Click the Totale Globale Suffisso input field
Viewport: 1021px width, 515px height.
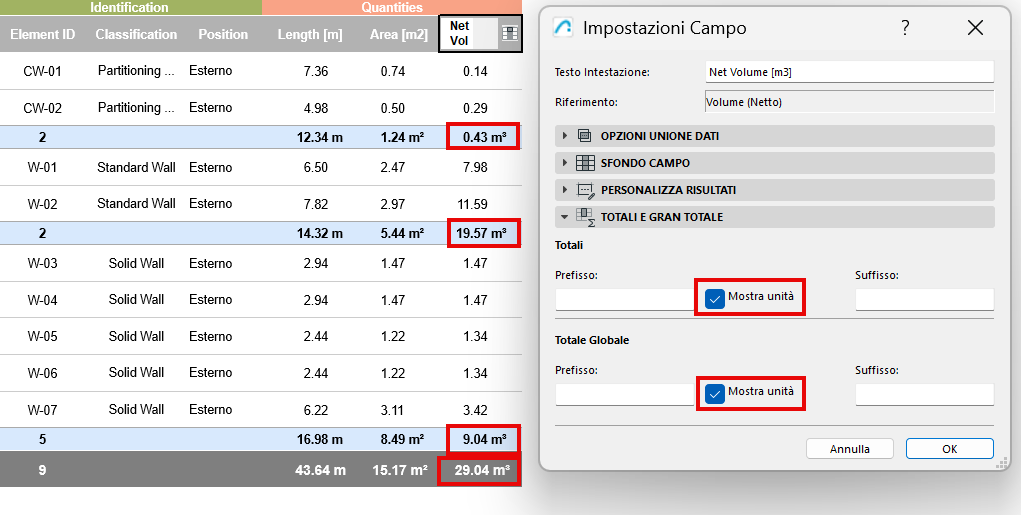coord(924,394)
